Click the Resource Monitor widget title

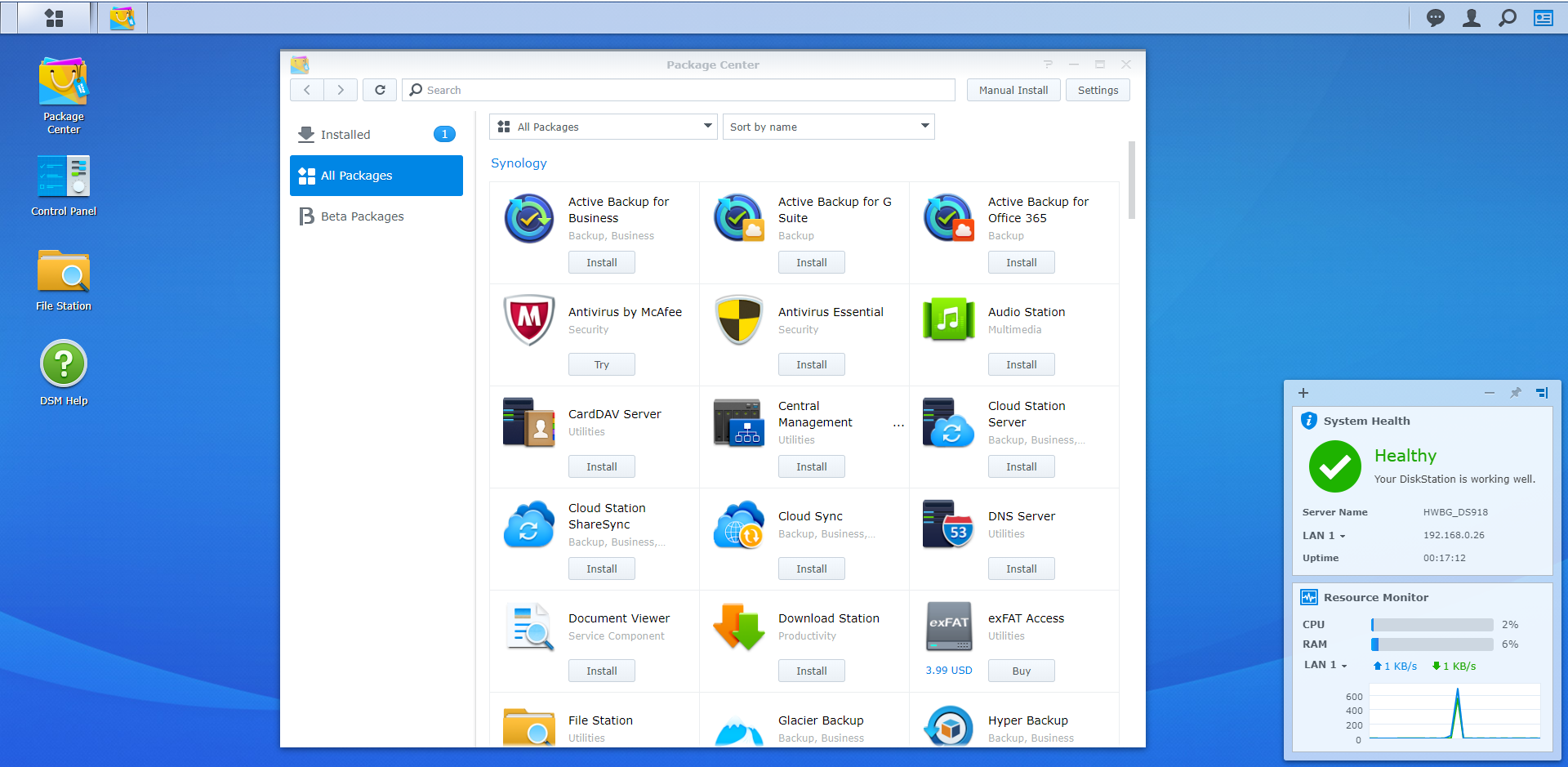click(x=1376, y=598)
